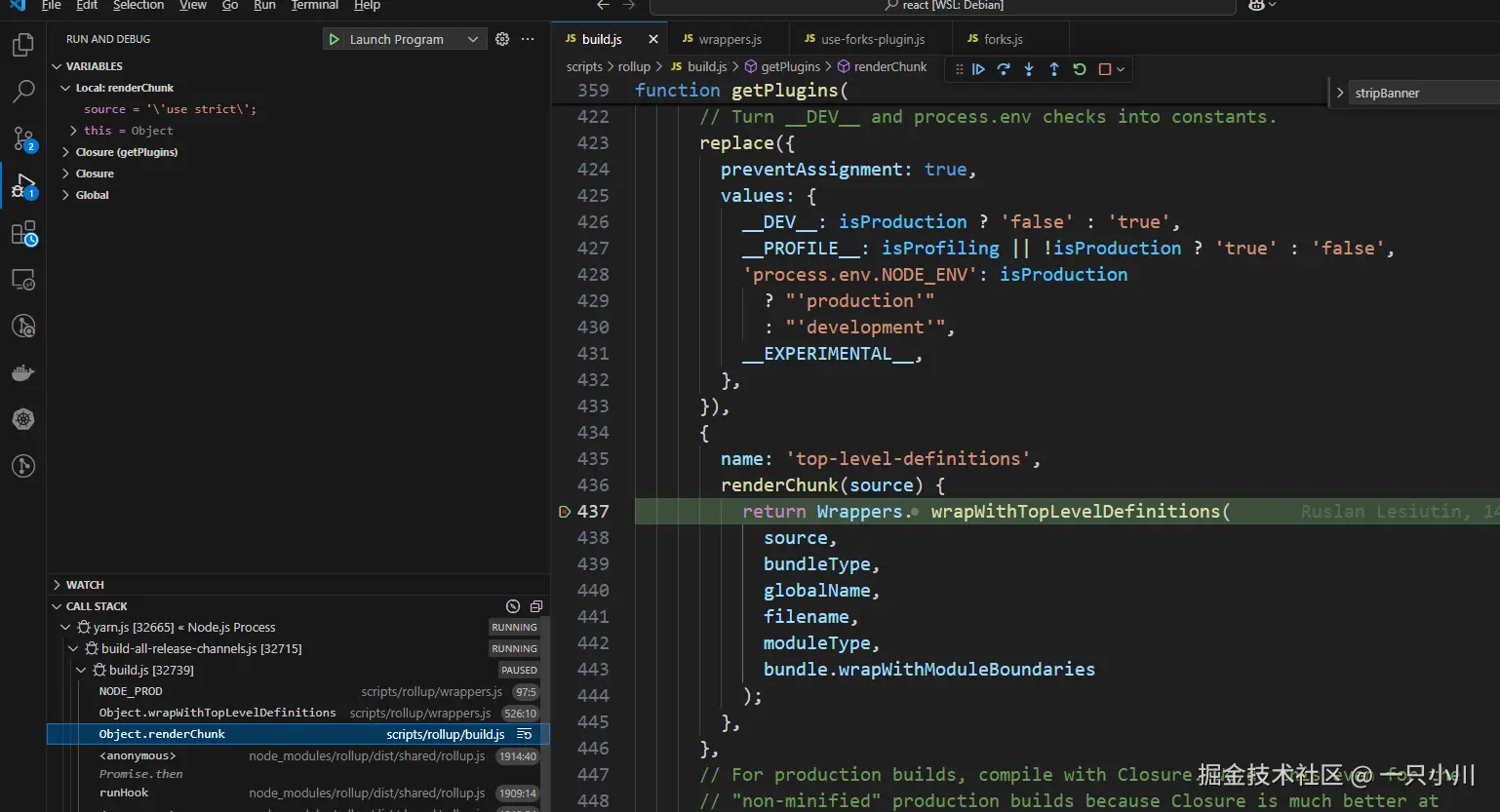This screenshot has height=812, width=1500.
Task: Toggle the breakpoint at line 437
Action: [x=565, y=512]
